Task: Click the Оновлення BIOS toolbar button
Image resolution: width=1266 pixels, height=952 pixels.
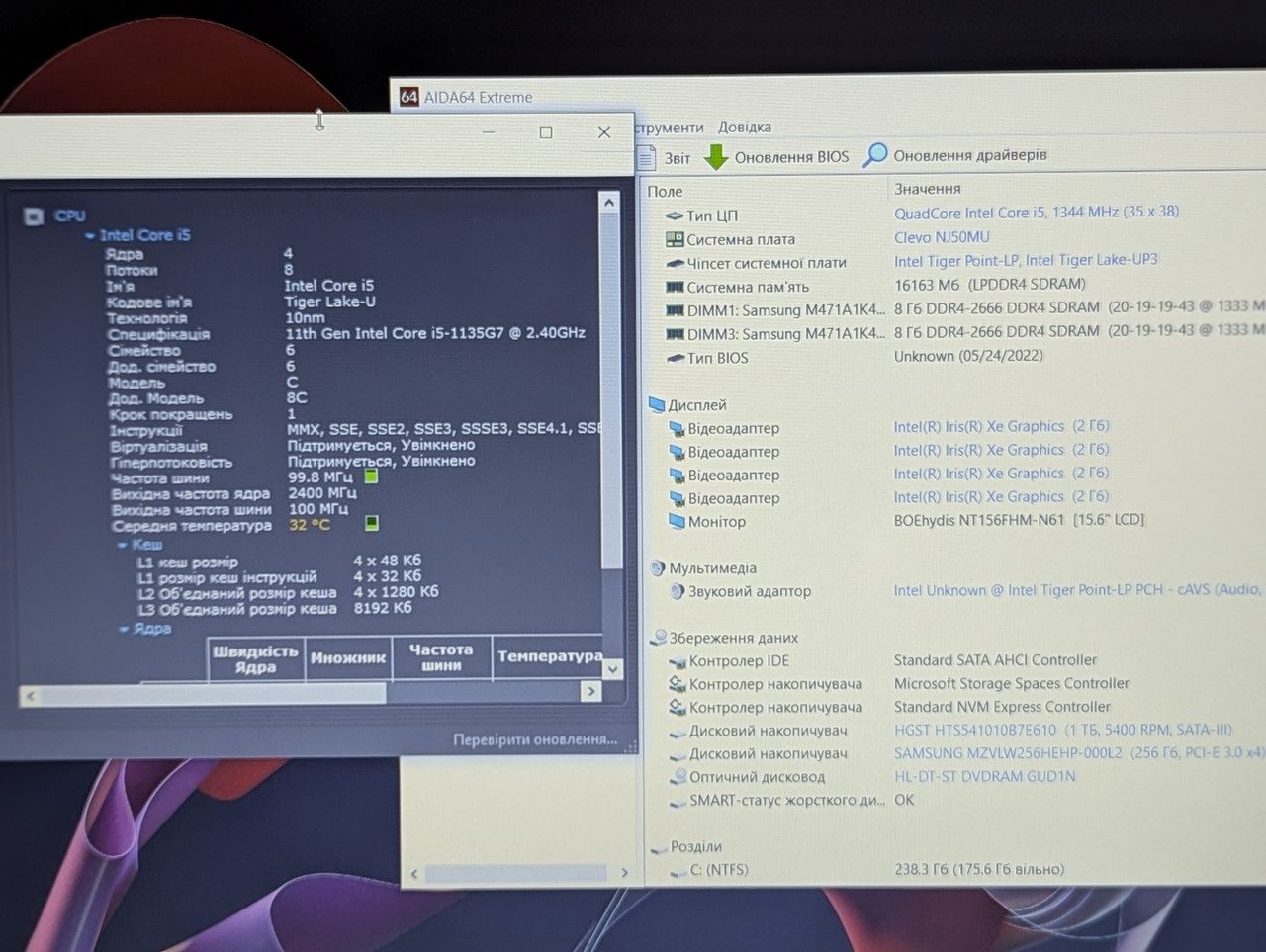Action: 776,157
